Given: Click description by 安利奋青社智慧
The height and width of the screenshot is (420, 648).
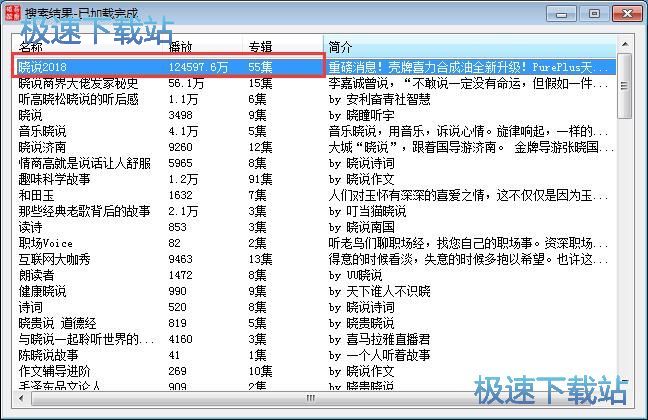Looking at the screenshot, I should pyautogui.click(x=379, y=99).
